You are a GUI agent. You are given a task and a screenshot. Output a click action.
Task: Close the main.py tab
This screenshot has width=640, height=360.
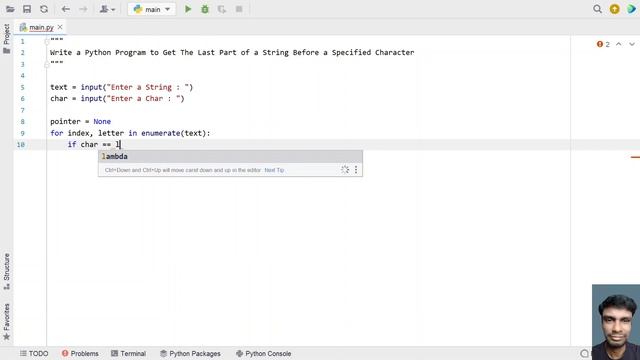pyautogui.click(x=60, y=27)
